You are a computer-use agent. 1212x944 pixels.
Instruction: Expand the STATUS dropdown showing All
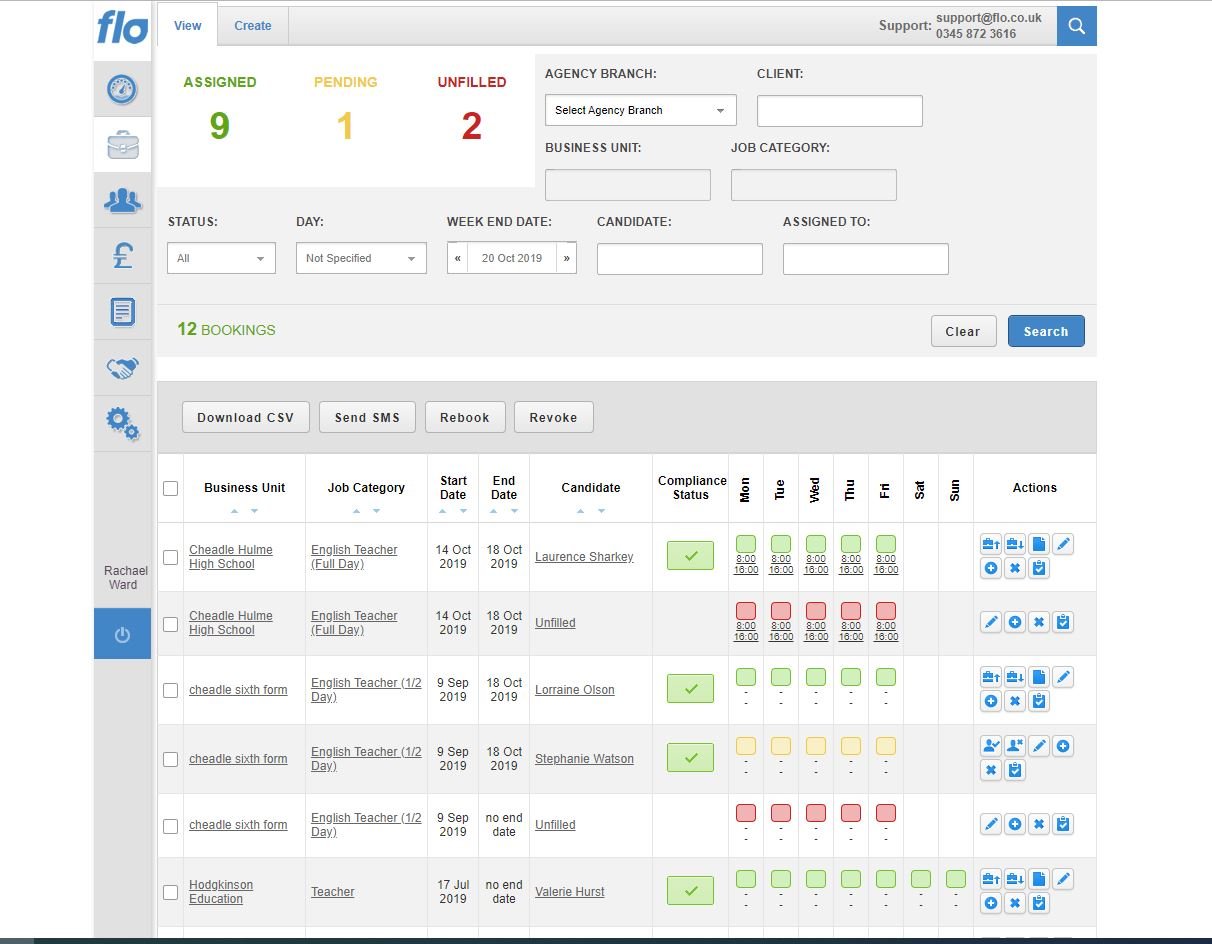pos(220,258)
